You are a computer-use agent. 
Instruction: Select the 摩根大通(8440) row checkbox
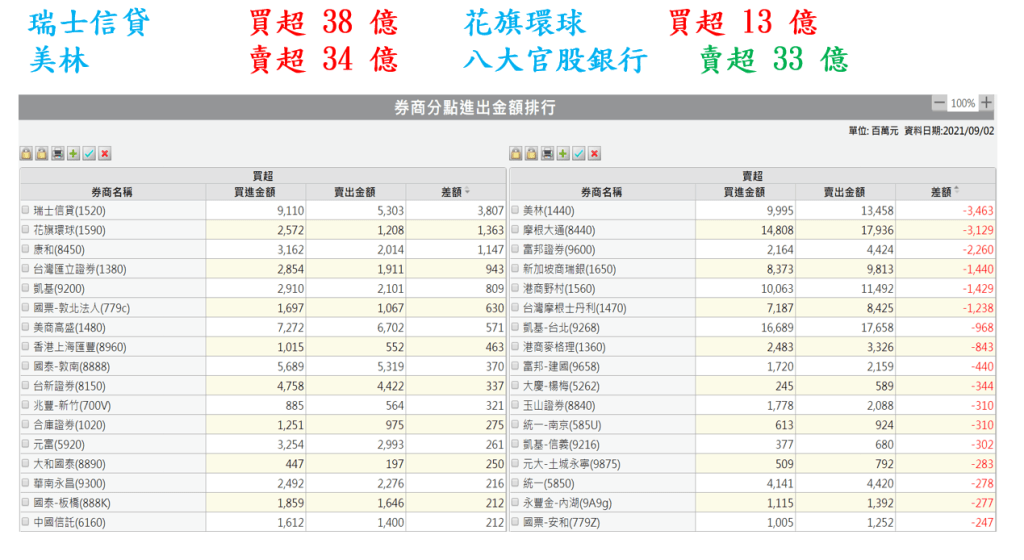516,230
